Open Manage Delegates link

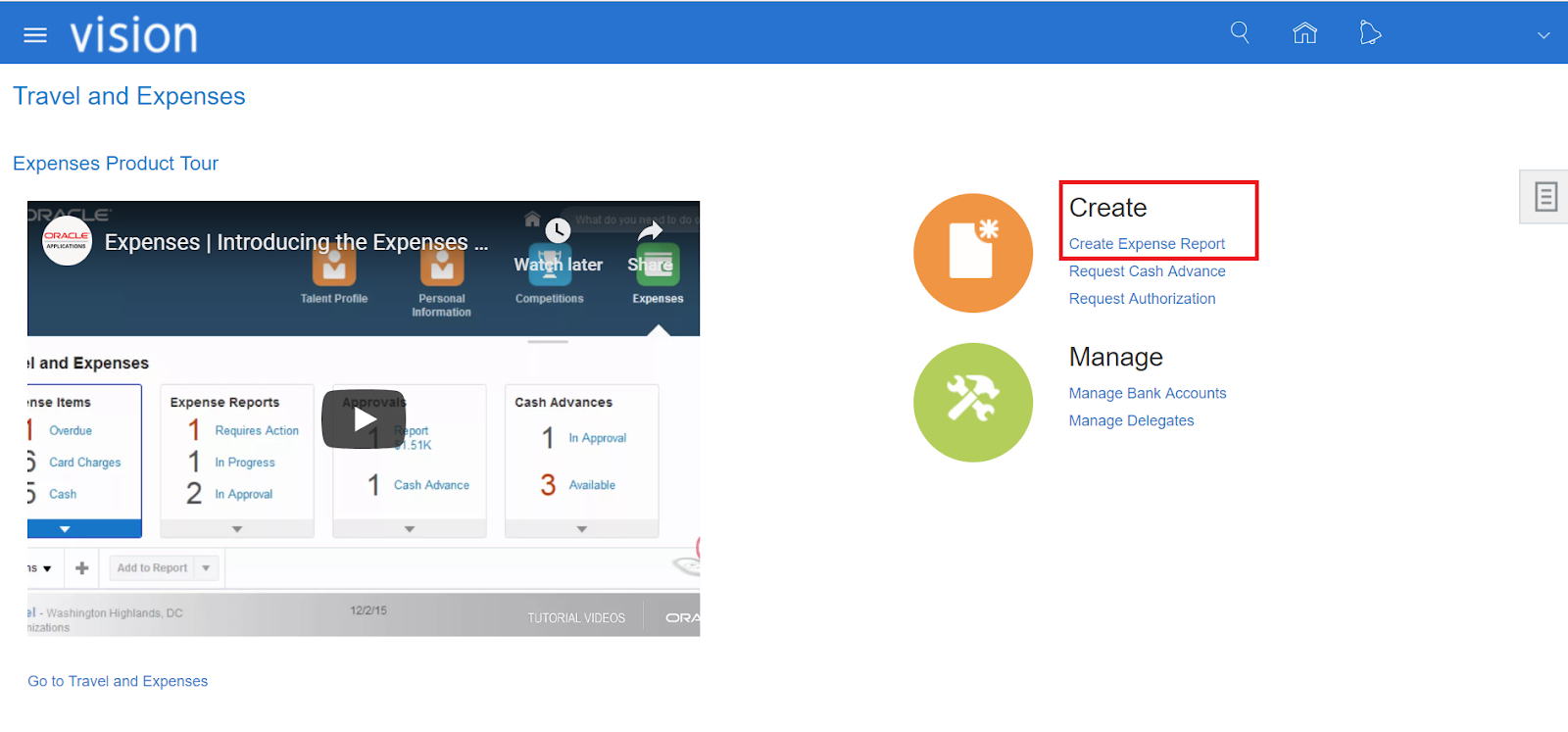pyautogui.click(x=1131, y=420)
